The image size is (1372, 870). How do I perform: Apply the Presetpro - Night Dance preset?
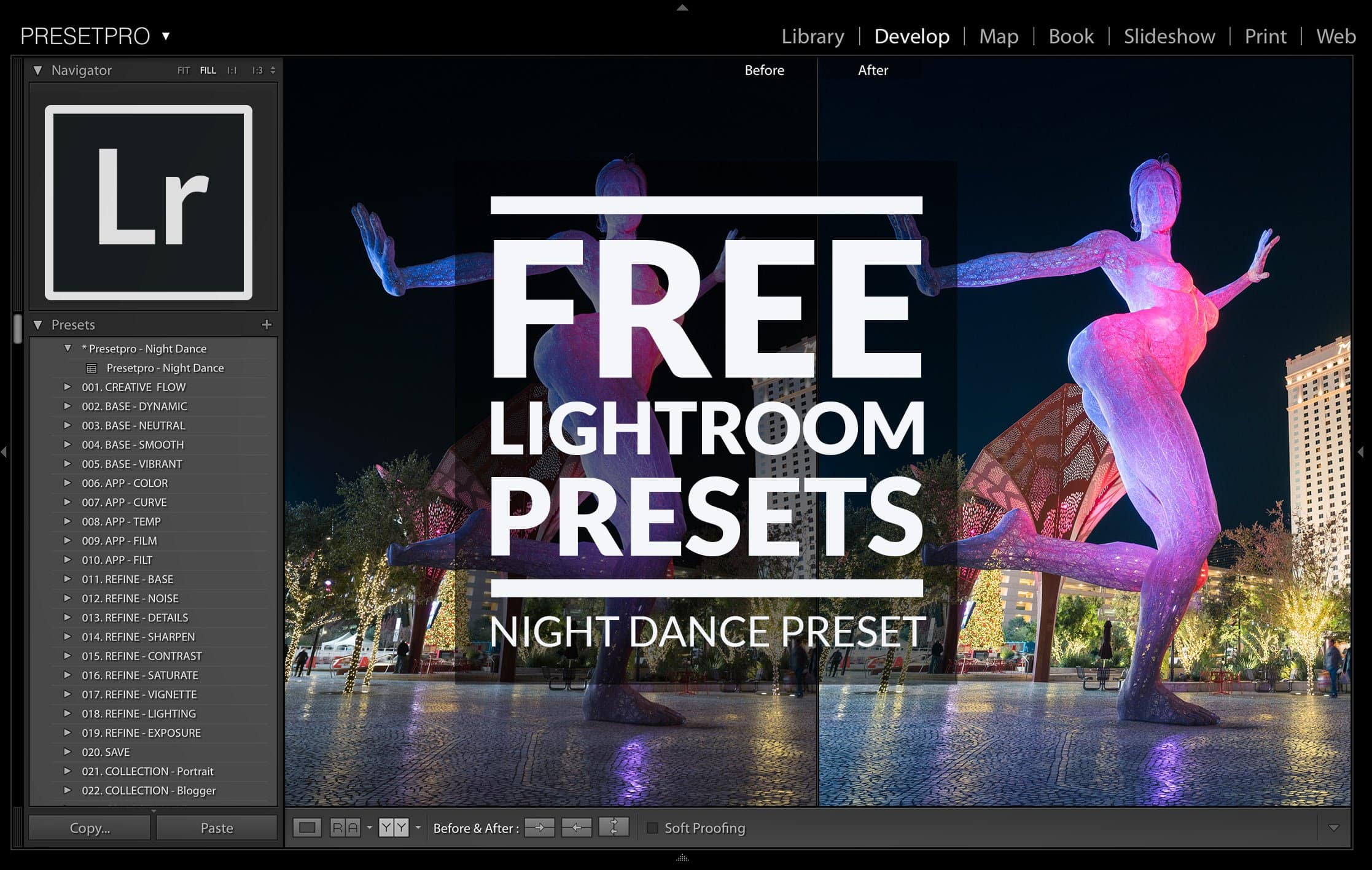[x=165, y=368]
